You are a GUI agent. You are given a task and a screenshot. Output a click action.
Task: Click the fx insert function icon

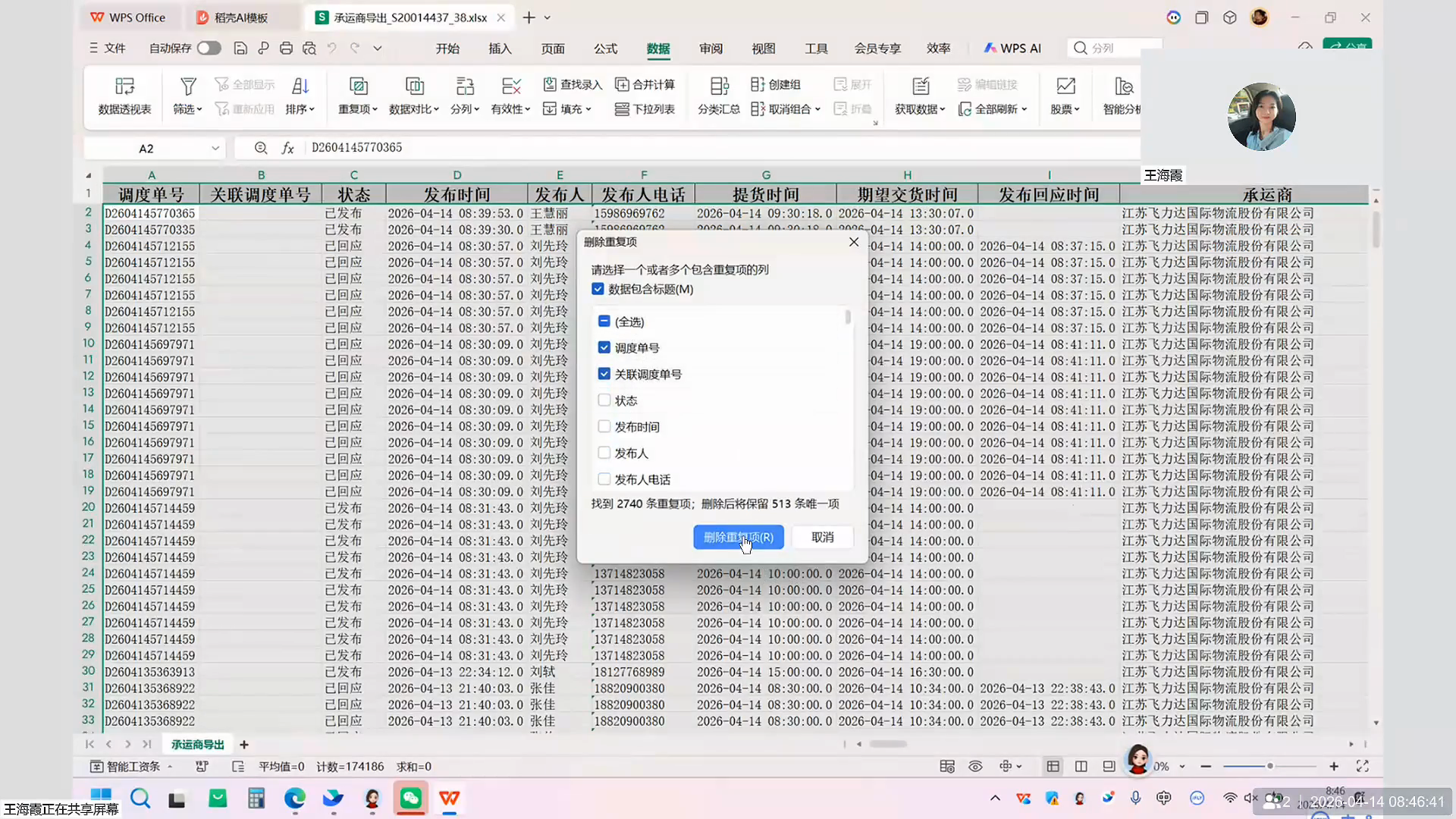[288, 149]
